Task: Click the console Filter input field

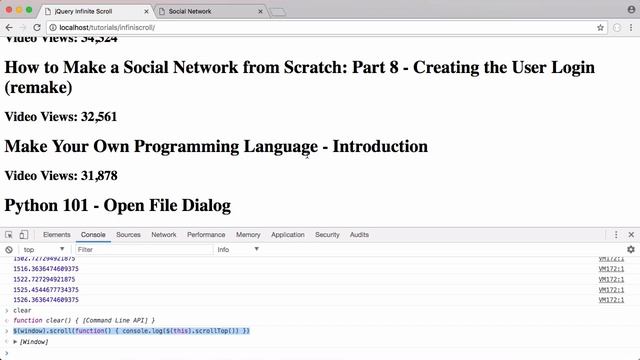Action: (x=144, y=249)
